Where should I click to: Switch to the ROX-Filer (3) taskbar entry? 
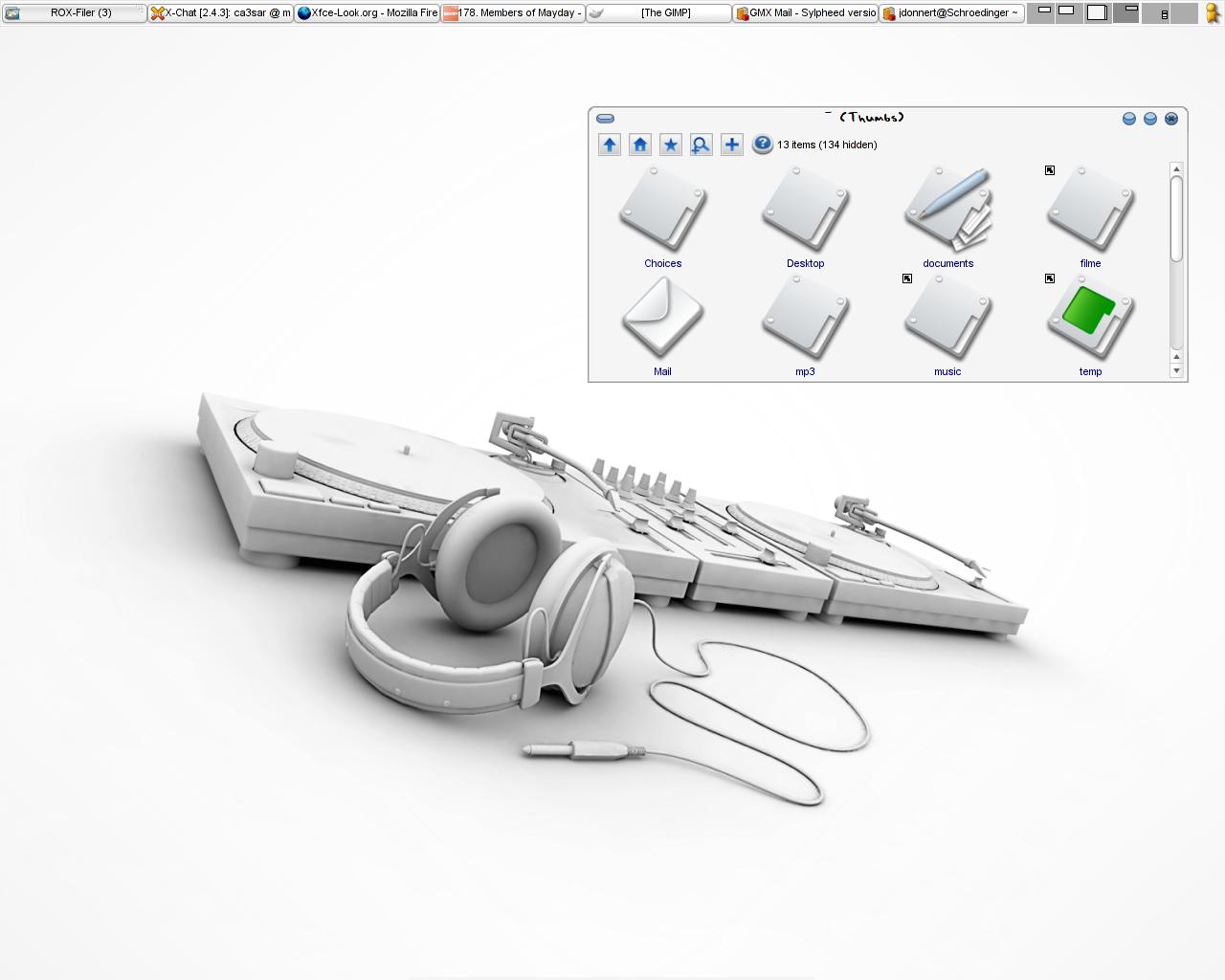[74, 12]
